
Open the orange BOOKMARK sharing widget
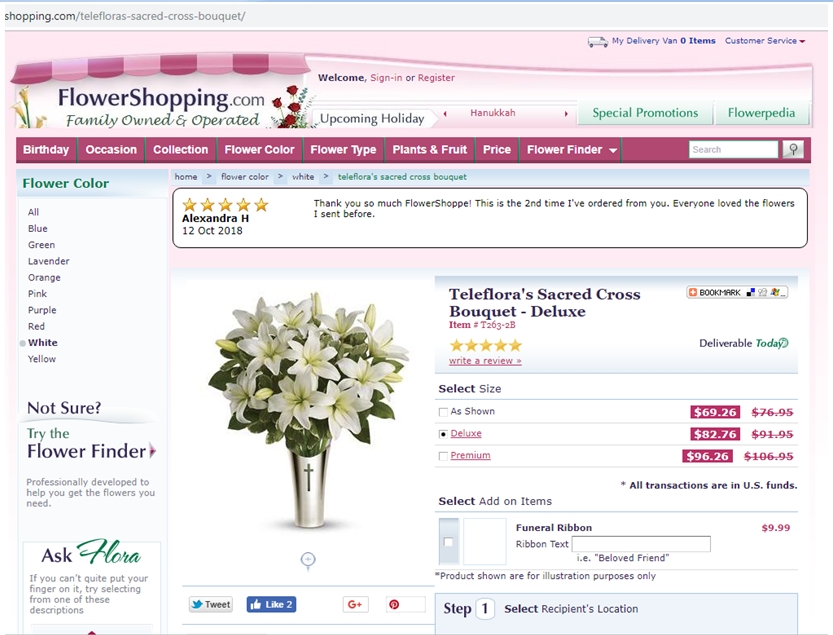click(691, 291)
